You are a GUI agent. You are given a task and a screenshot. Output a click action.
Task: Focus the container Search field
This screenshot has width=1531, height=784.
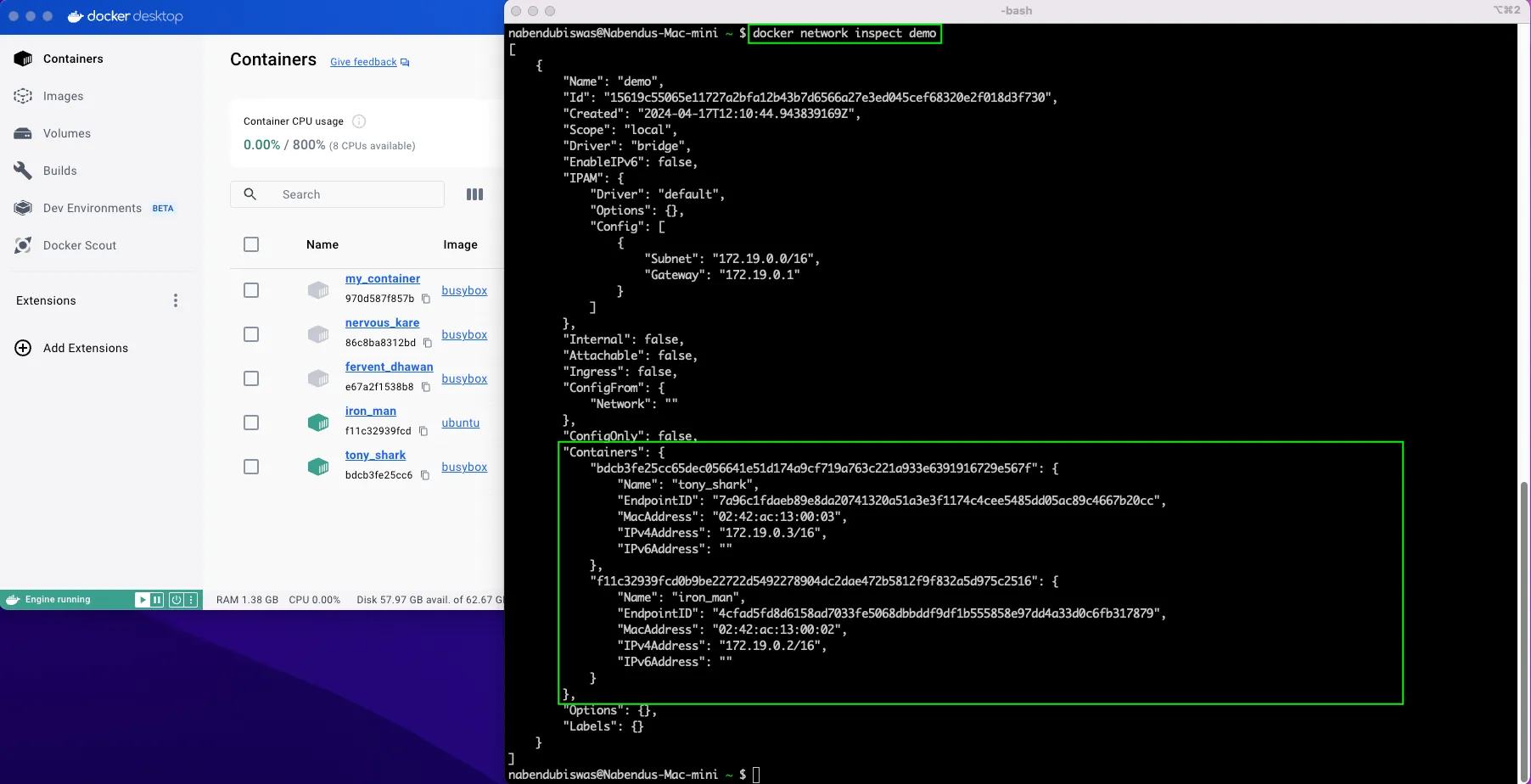click(x=337, y=194)
